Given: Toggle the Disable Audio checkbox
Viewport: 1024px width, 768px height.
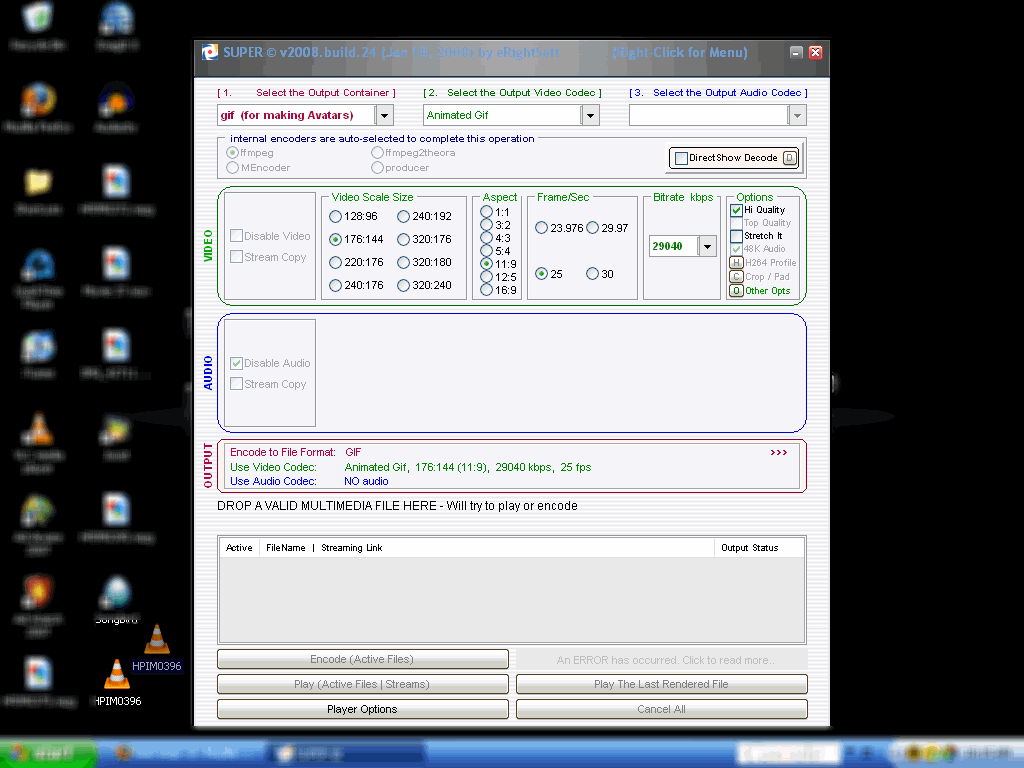Looking at the screenshot, I should coord(236,363).
